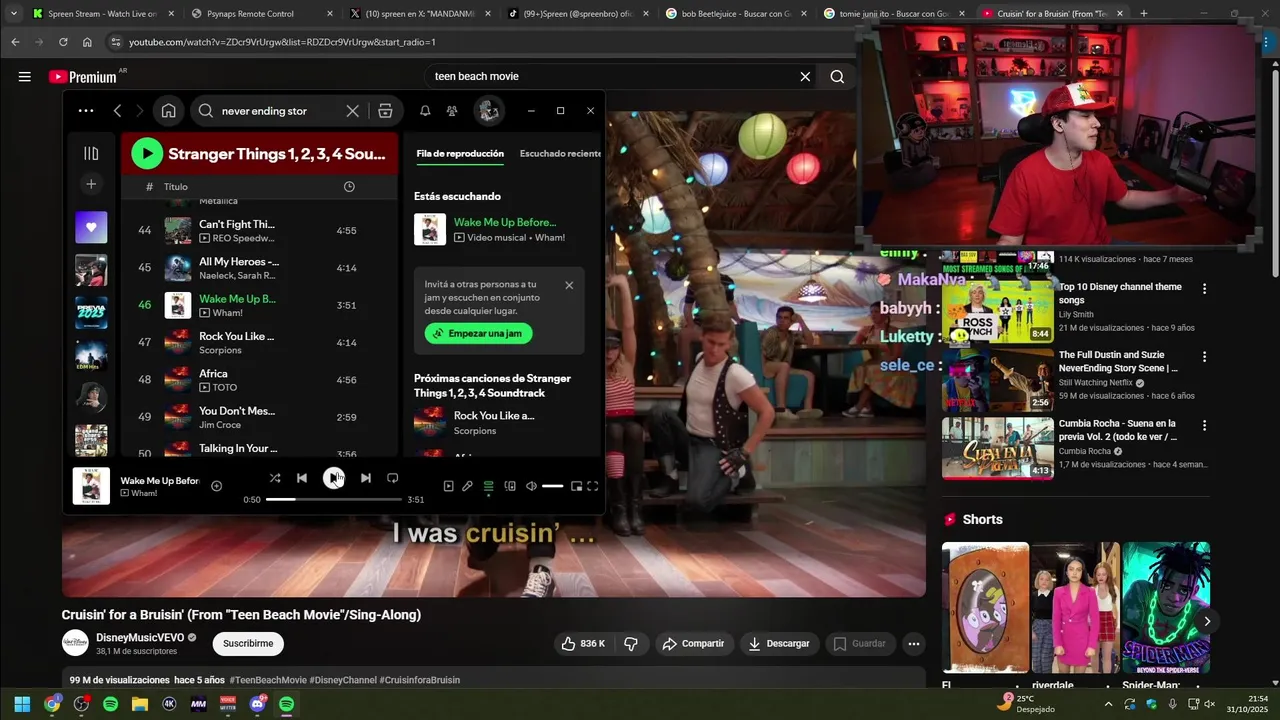
Task: Open Spotify miniplayer
Action: click(576, 486)
